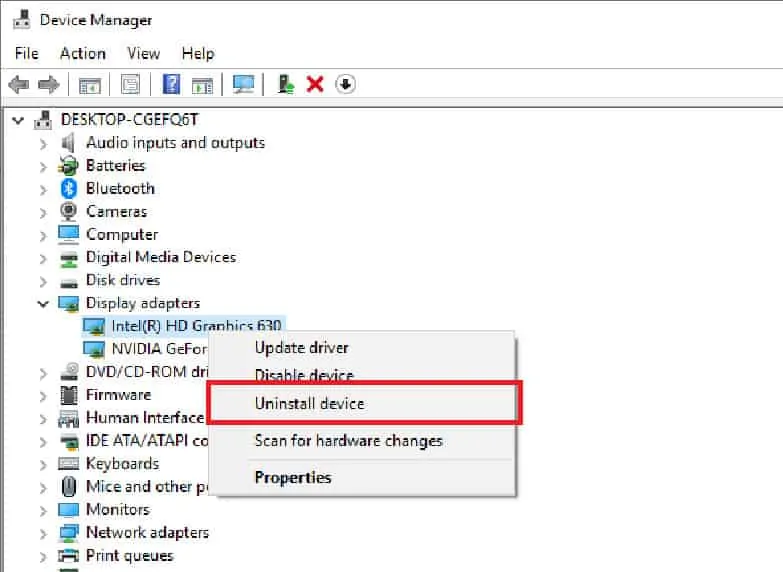
Task: Open the Action menu
Action: (83, 53)
